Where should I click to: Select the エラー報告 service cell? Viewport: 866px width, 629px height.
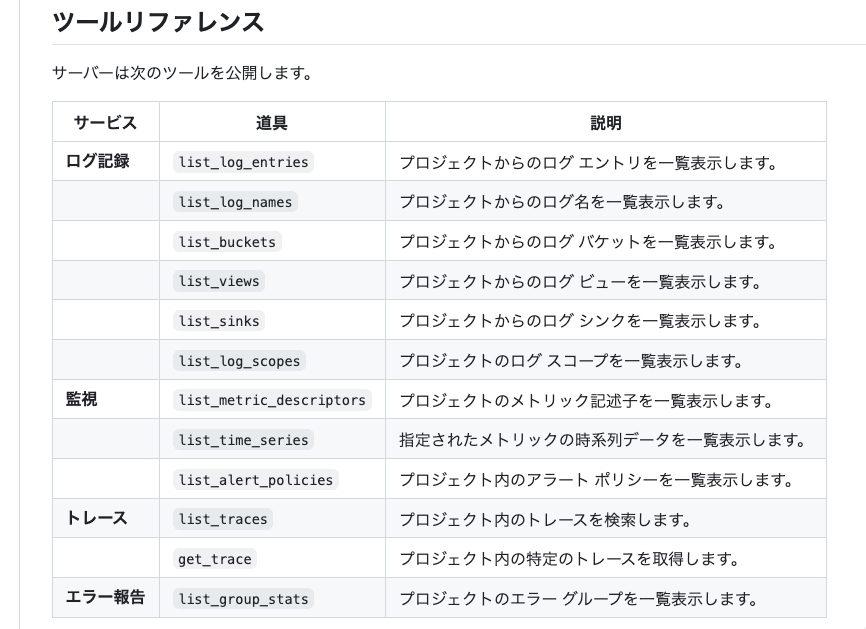(105, 598)
